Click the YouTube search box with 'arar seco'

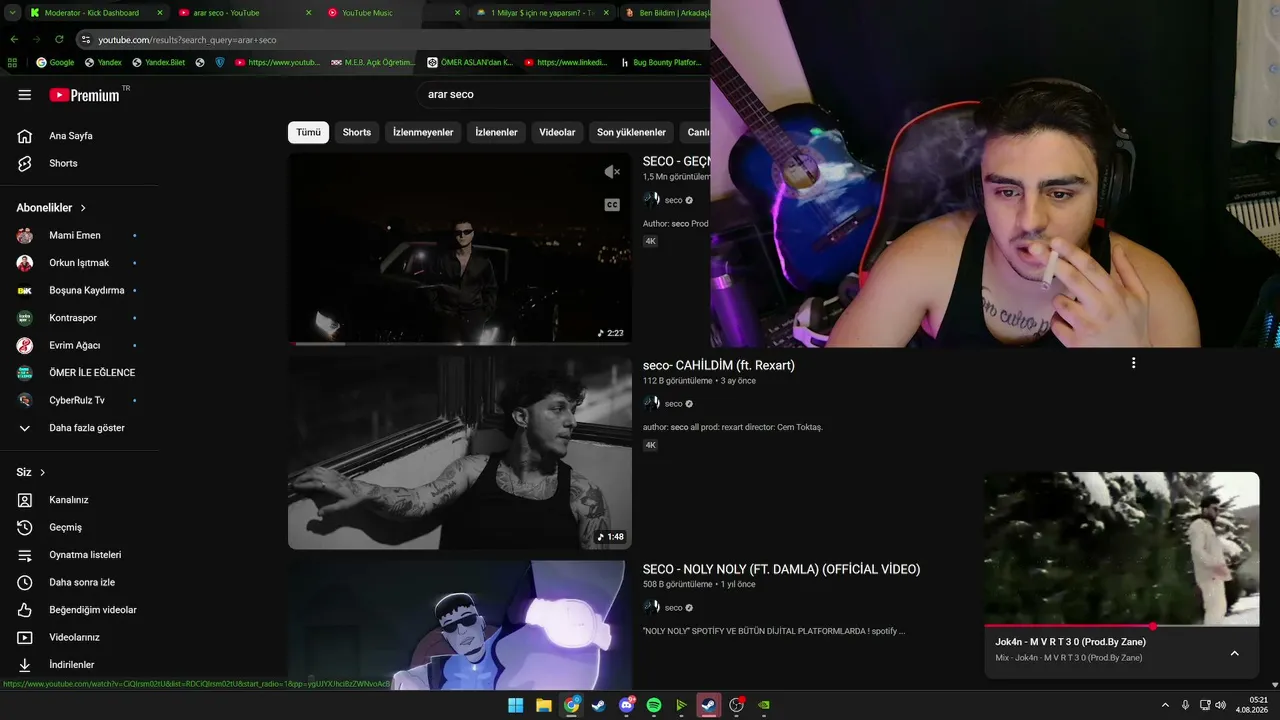(565, 94)
